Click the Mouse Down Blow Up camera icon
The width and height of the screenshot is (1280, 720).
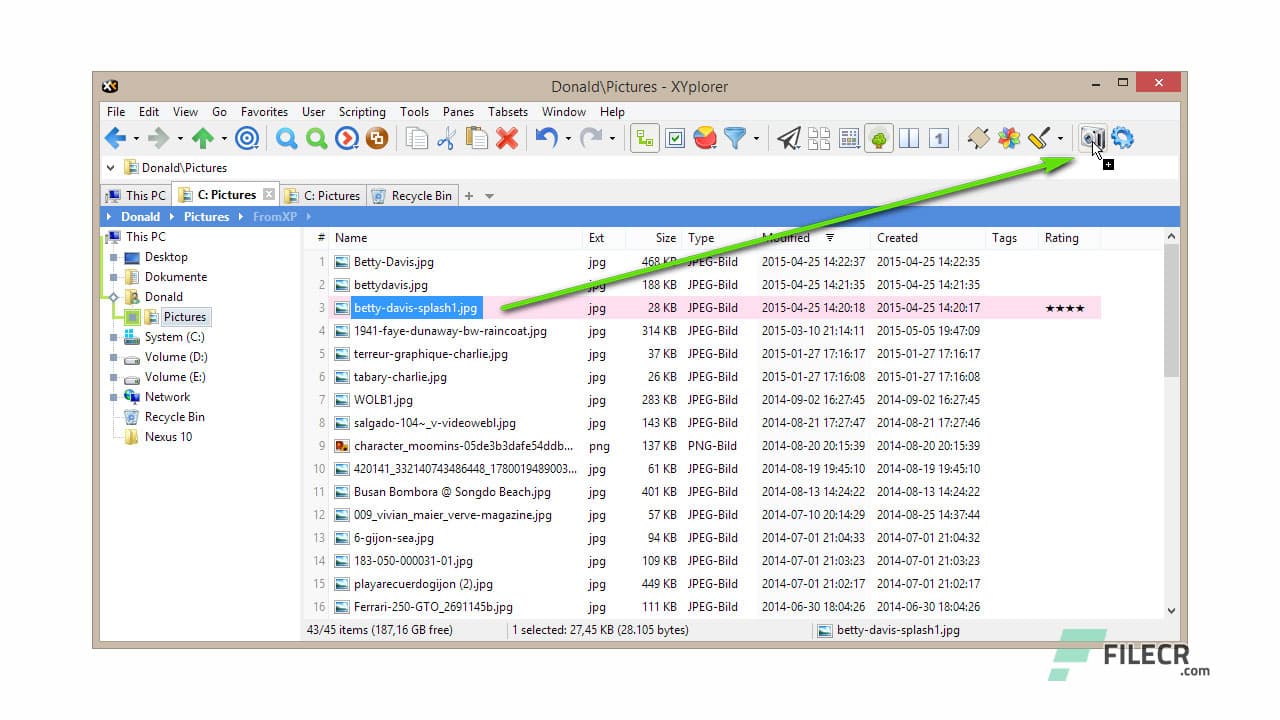pyautogui.click(x=1092, y=139)
